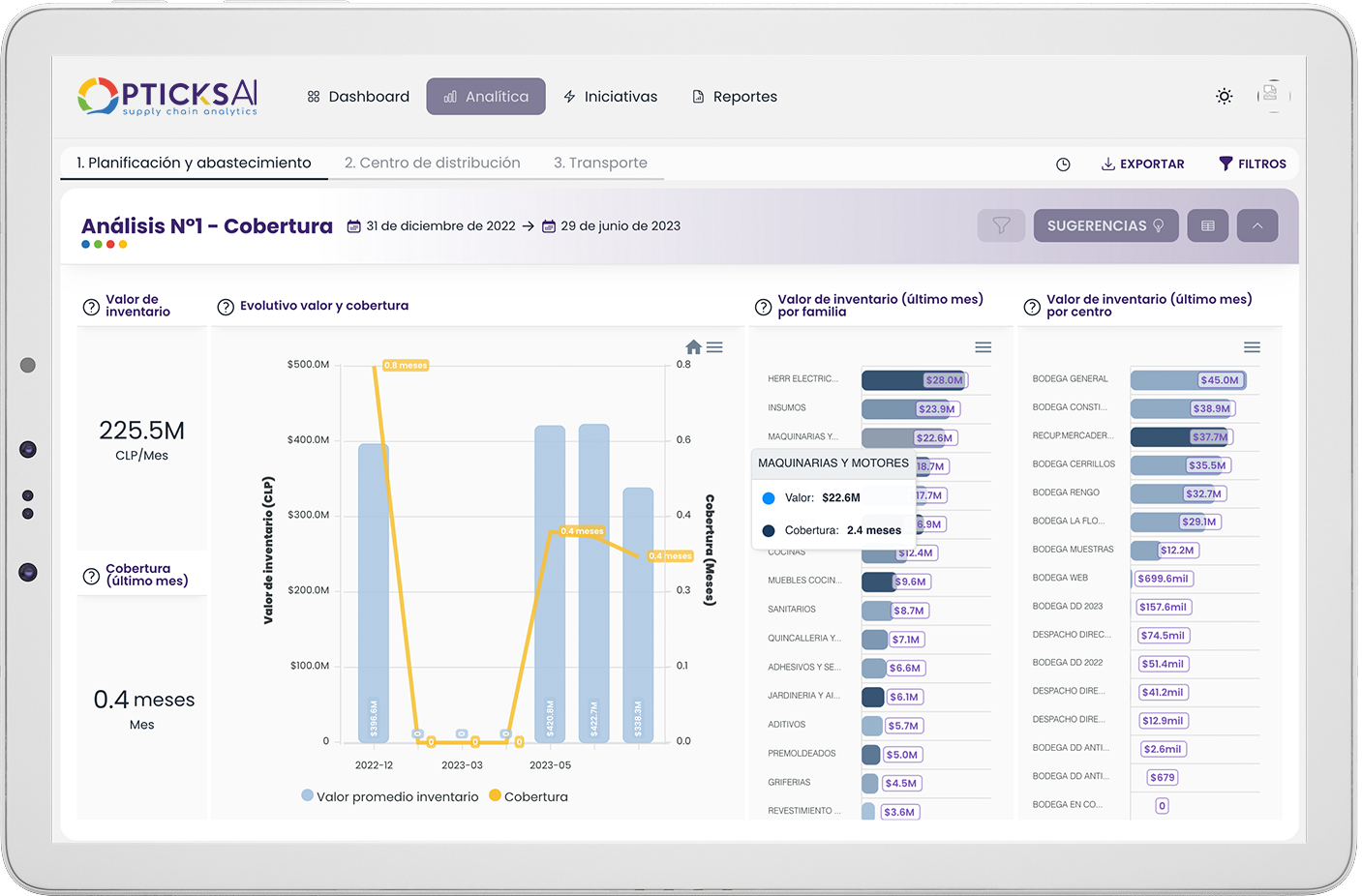The image size is (1362, 896).
Task: Toggle Cobertura series in chart legend
Action: (x=529, y=796)
